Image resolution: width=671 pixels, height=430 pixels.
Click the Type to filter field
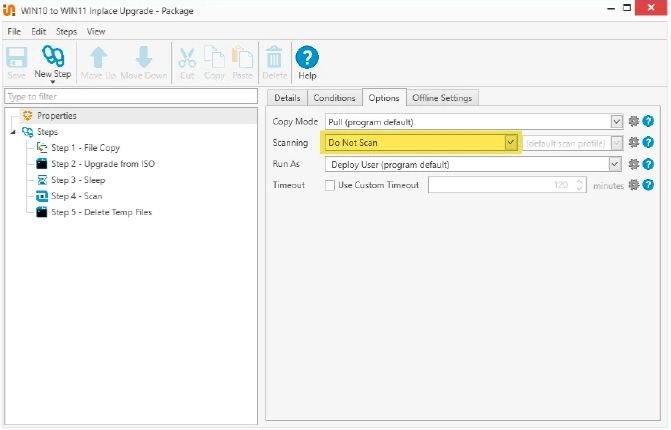(131, 97)
